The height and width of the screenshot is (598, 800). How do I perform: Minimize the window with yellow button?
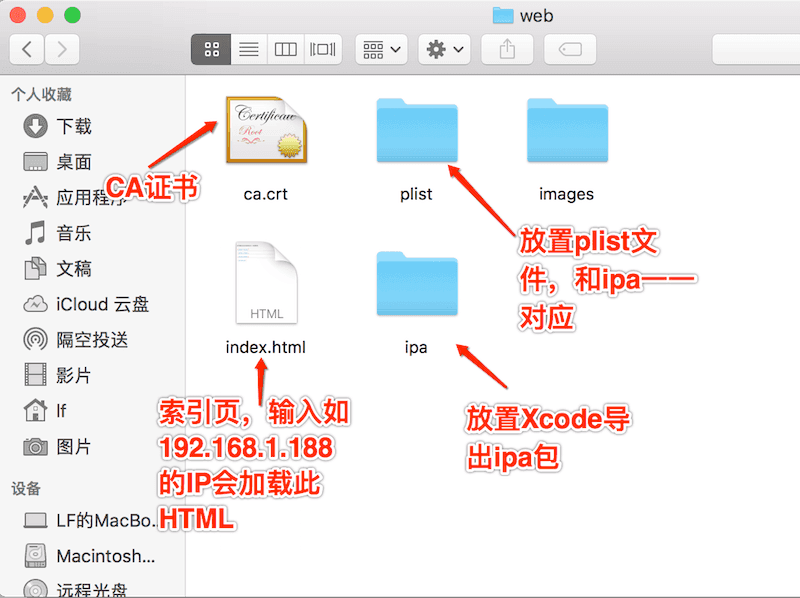(45, 15)
